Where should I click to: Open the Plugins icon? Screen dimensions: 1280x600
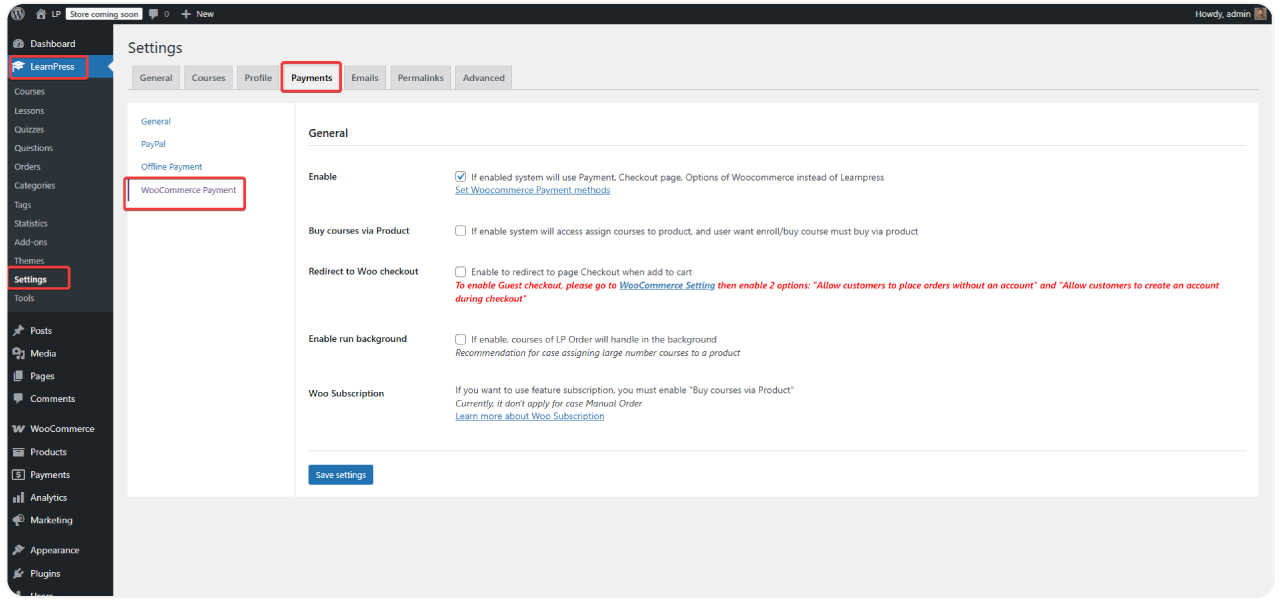pyautogui.click(x=17, y=573)
